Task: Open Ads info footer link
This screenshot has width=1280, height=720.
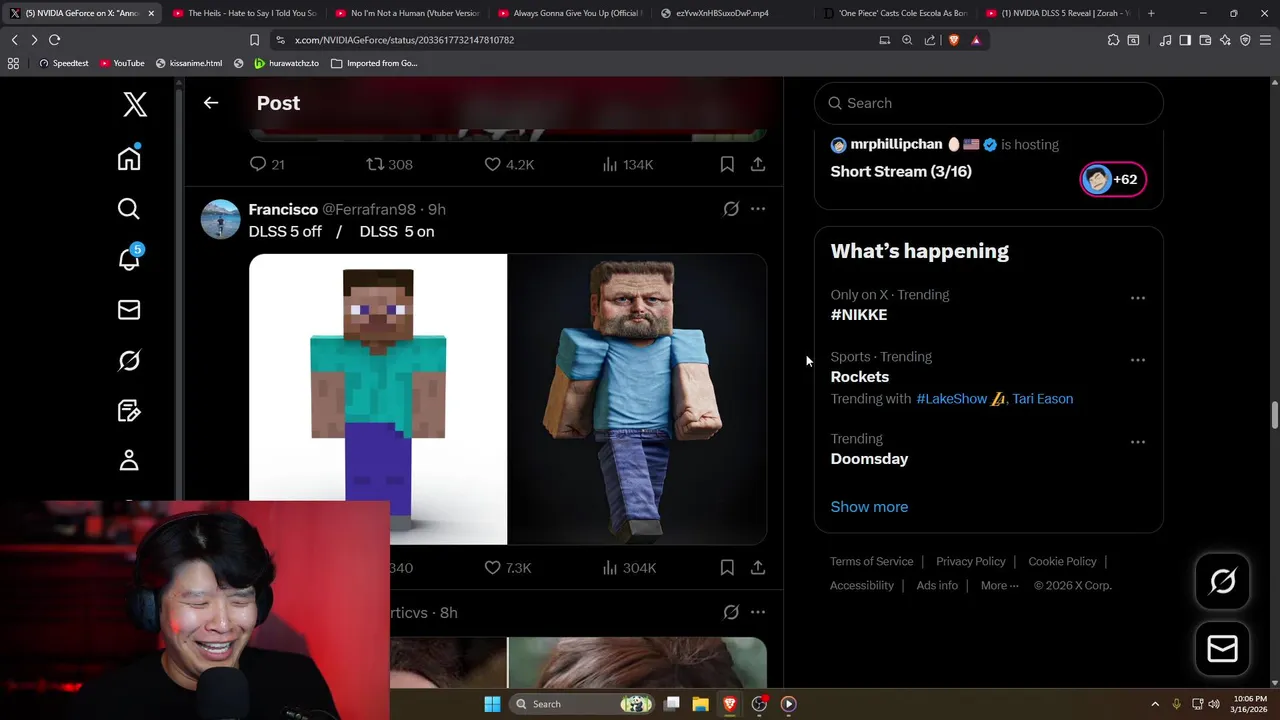Action: click(937, 585)
